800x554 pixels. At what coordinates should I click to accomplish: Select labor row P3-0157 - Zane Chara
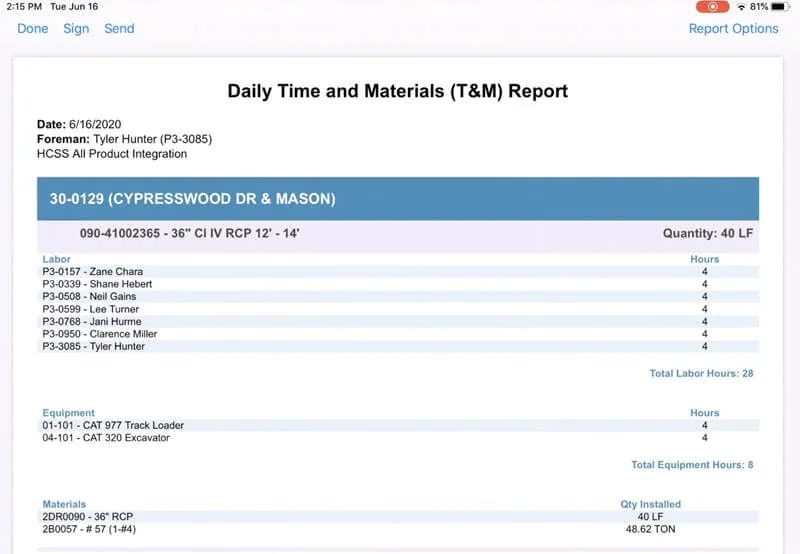pos(398,272)
